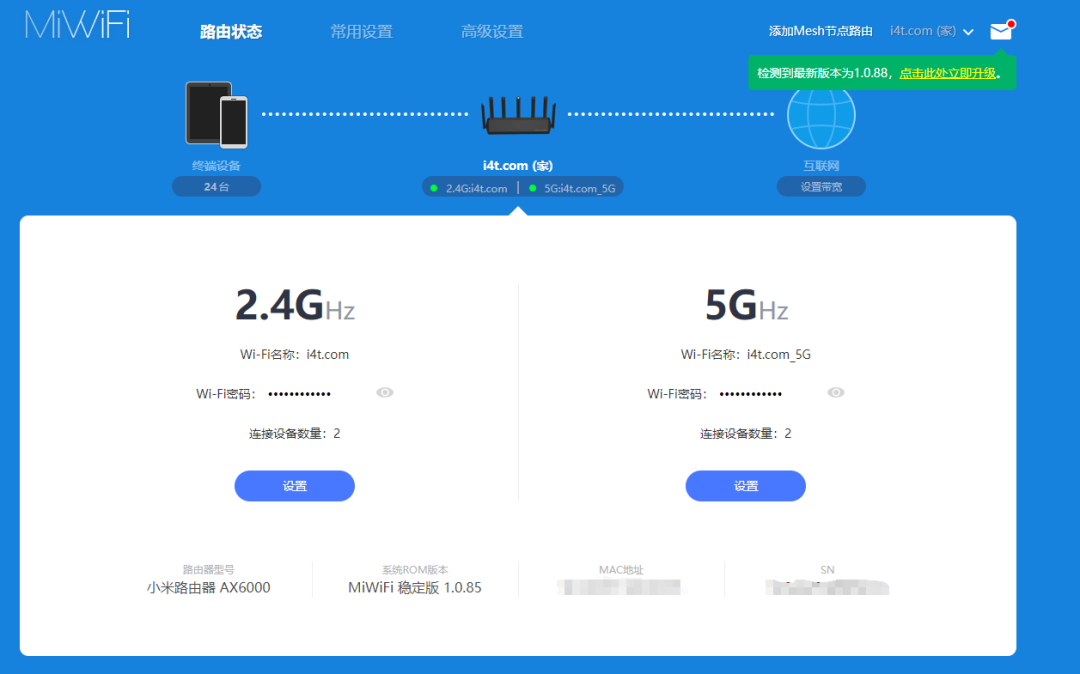Click the 24台 device count button

coord(216,187)
